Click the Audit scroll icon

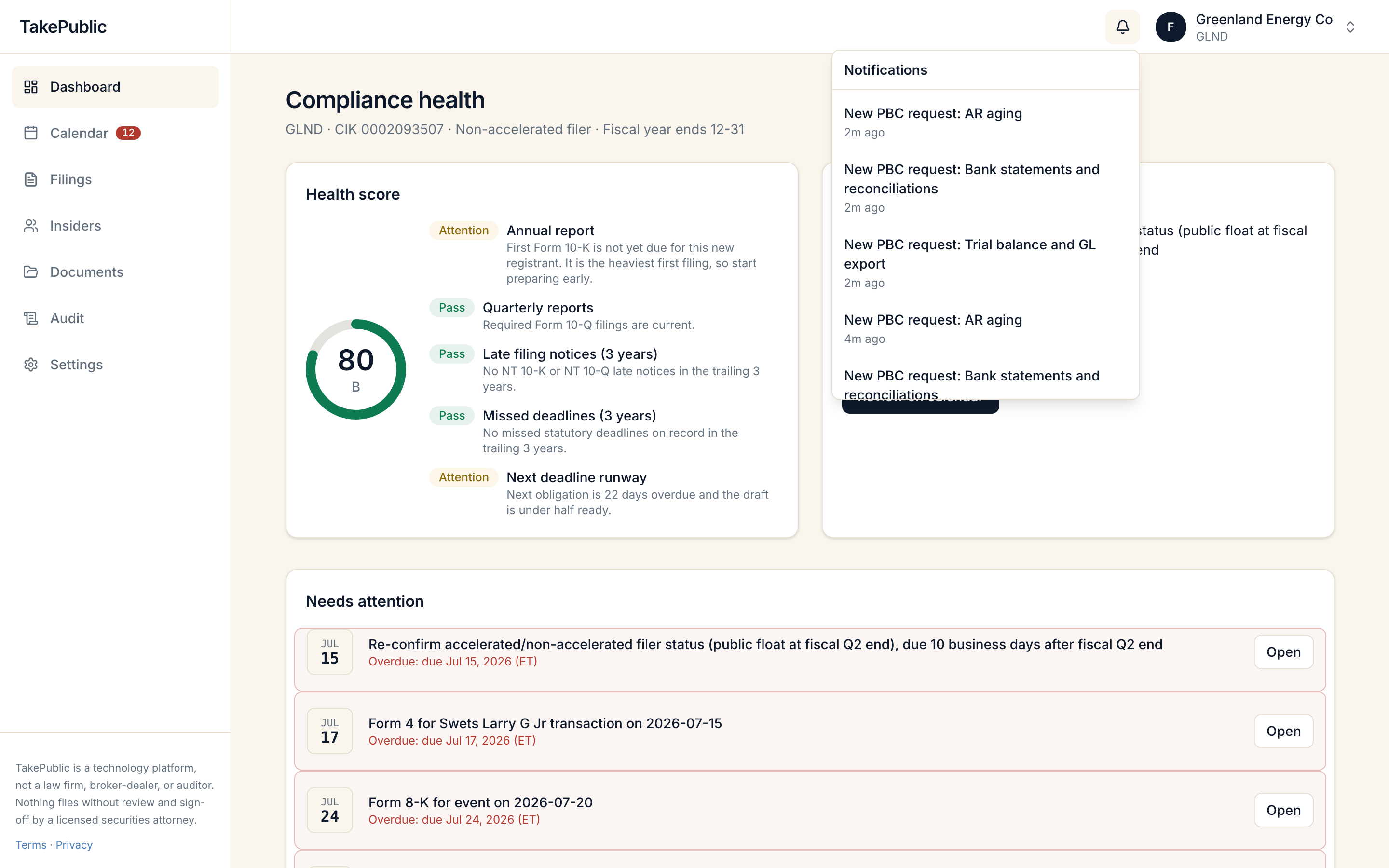pos(31,318)
